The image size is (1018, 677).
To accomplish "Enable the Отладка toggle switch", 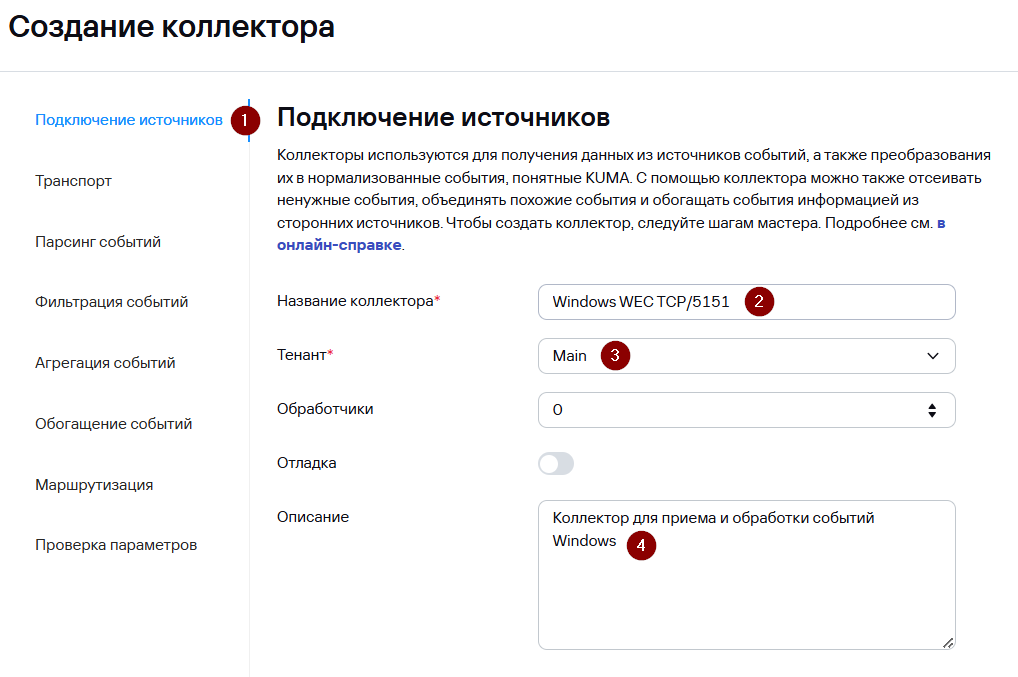I will pos(556,464).
